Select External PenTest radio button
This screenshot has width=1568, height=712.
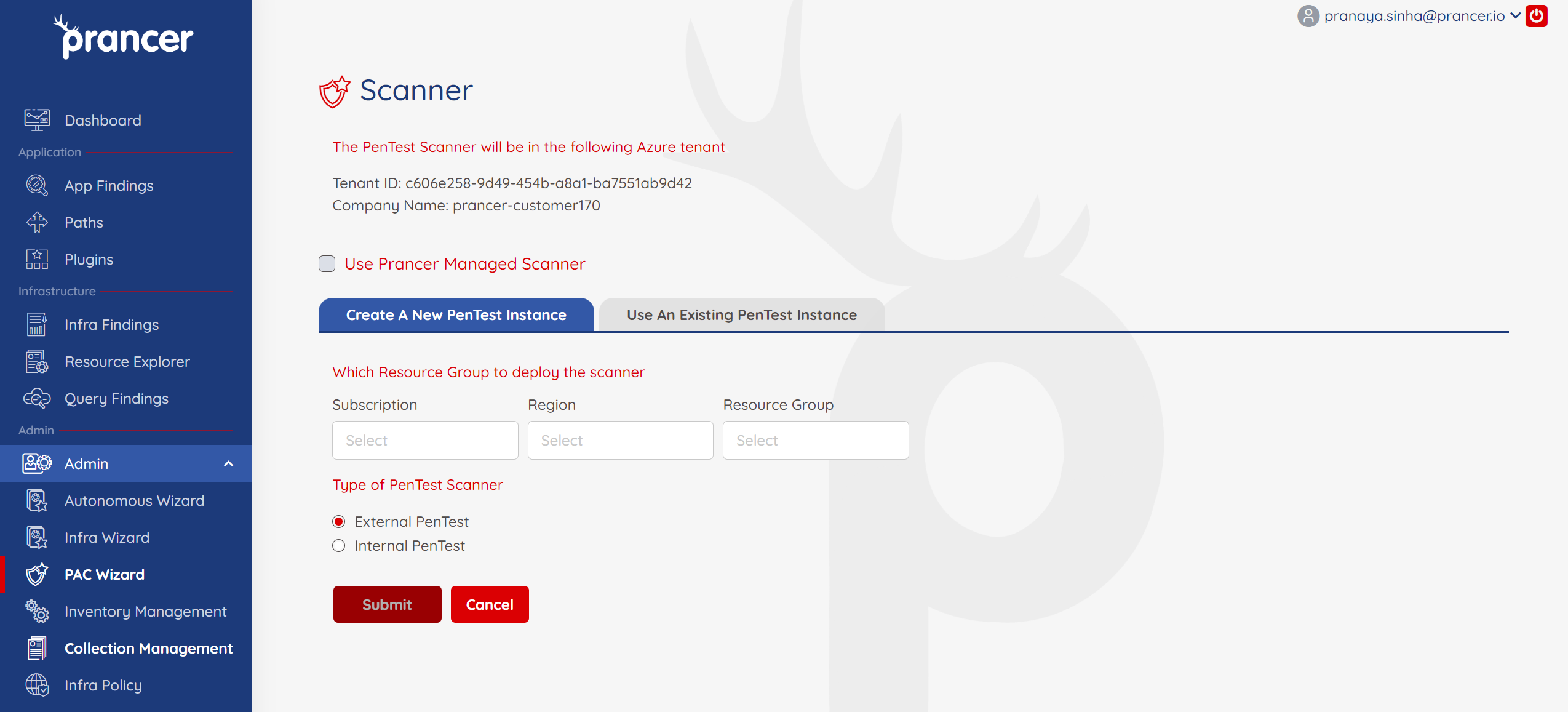[339, 522]
